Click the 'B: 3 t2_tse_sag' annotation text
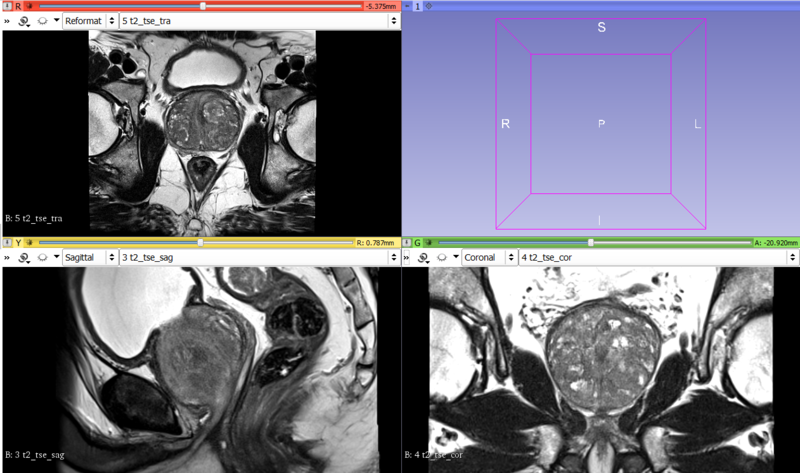The image size is (800, 473). pyautogui.click(x=35, y=455)
